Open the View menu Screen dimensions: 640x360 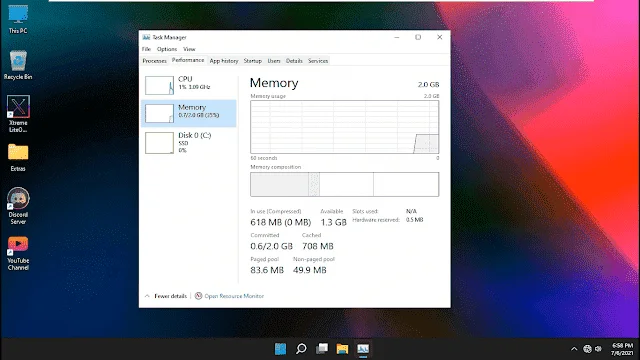point(189,49)
